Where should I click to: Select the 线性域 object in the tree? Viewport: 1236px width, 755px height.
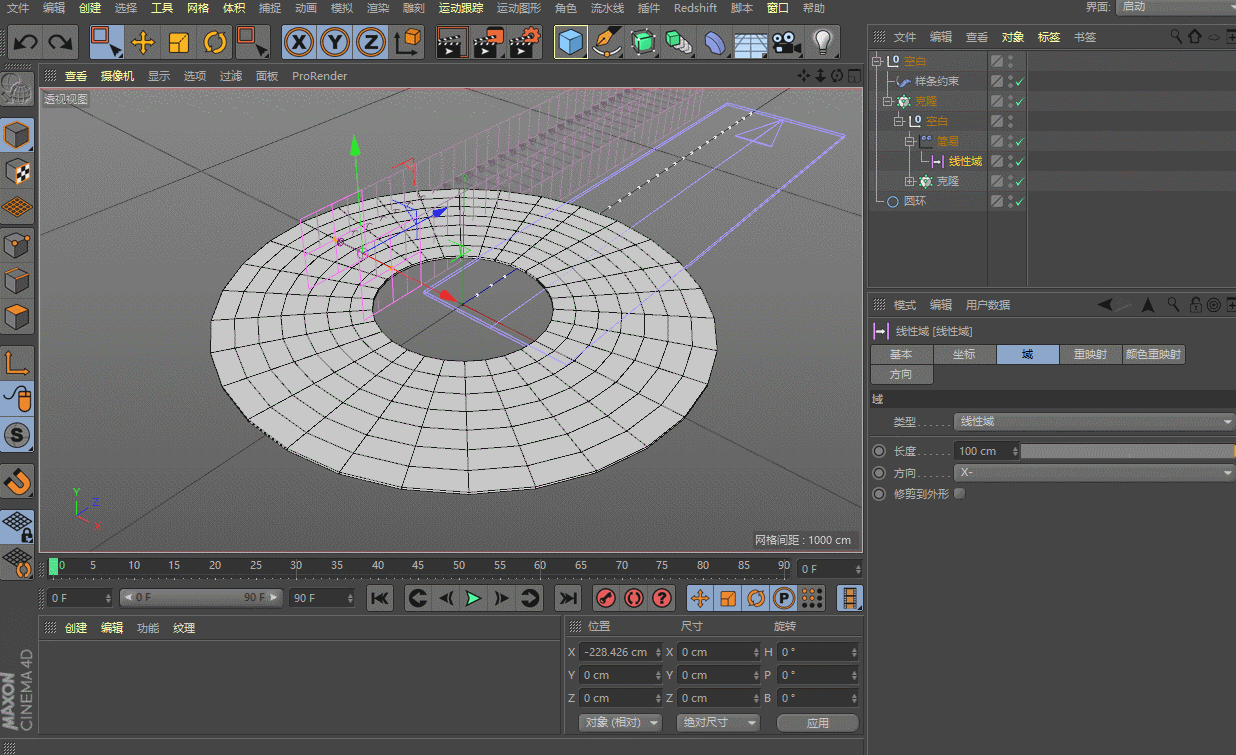coord(965,161)
